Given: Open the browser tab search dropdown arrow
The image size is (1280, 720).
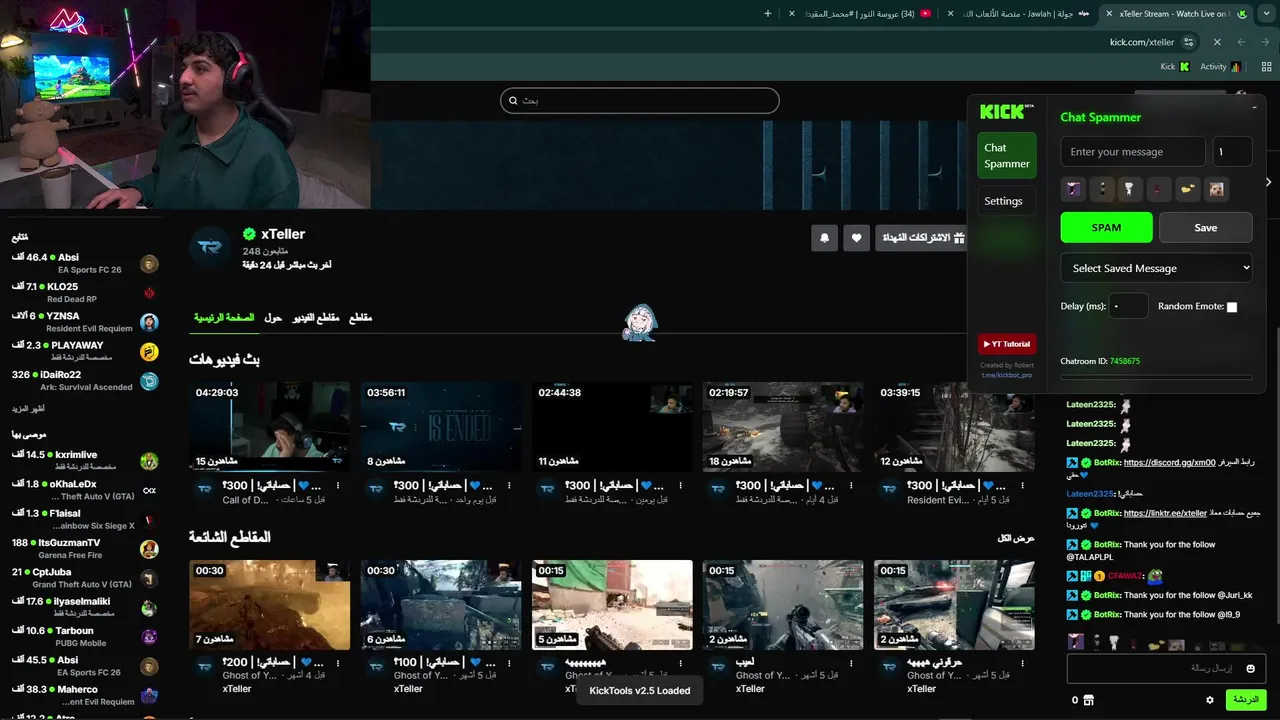Looking at the screenshot, I should click(x=1269, y=14).
